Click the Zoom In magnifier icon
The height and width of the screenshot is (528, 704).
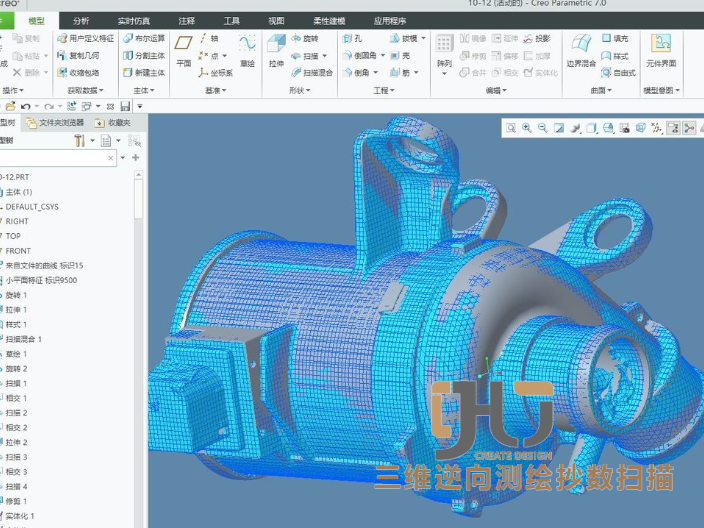click(526, 128)
